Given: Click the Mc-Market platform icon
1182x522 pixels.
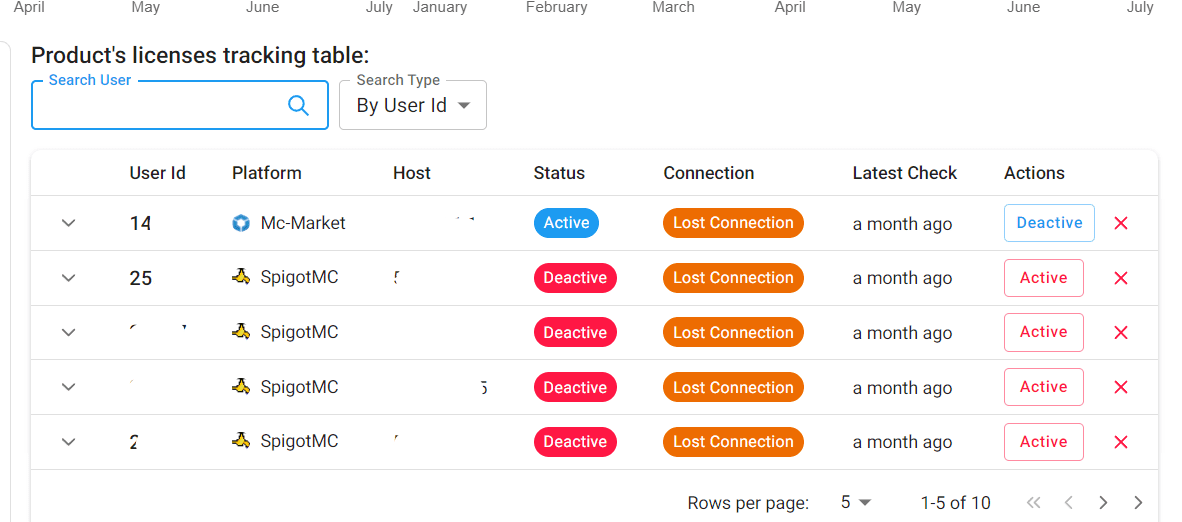Looking at the screenshot, I should pyautogui.click(x=241, y=223).
